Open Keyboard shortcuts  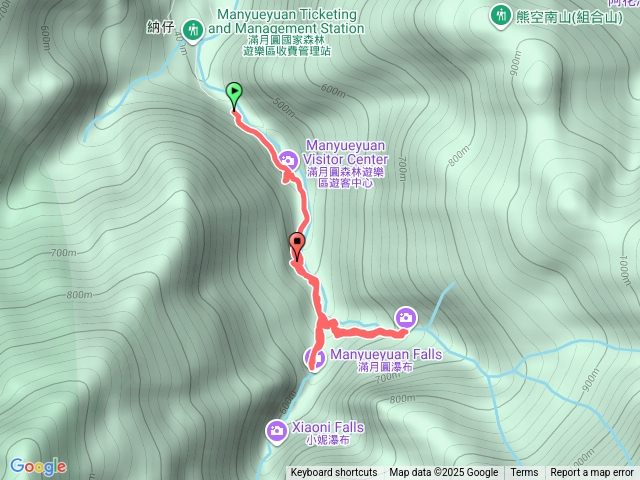(x=334, y=473)
